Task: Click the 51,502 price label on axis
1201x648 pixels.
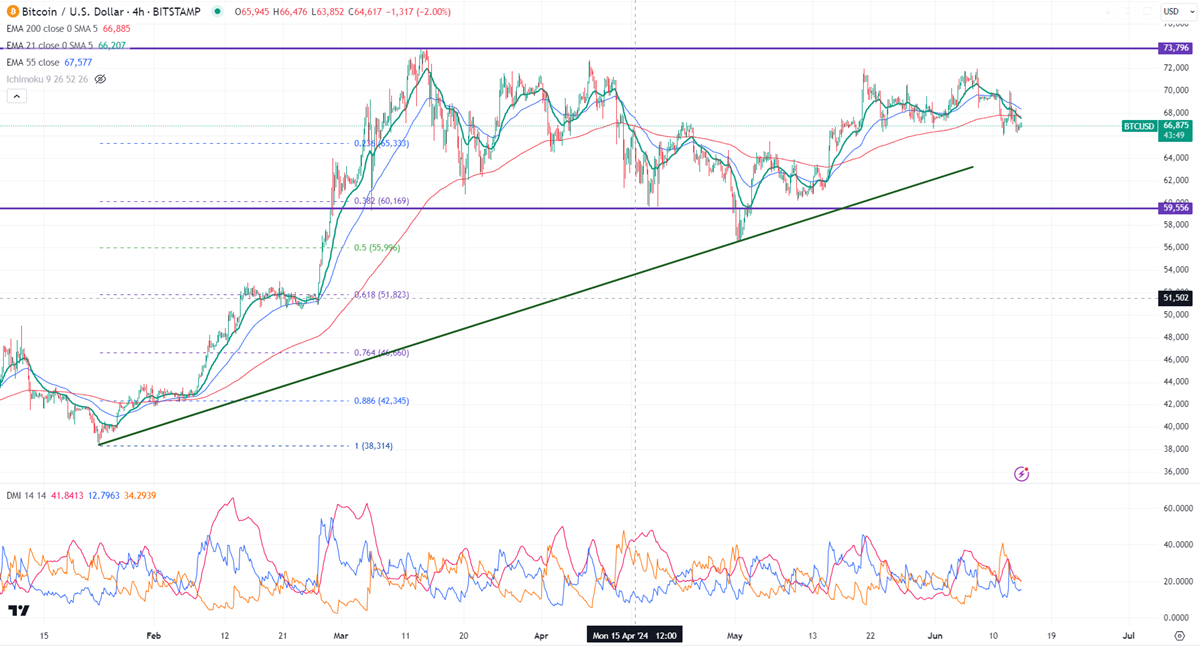Action: 1174,297
